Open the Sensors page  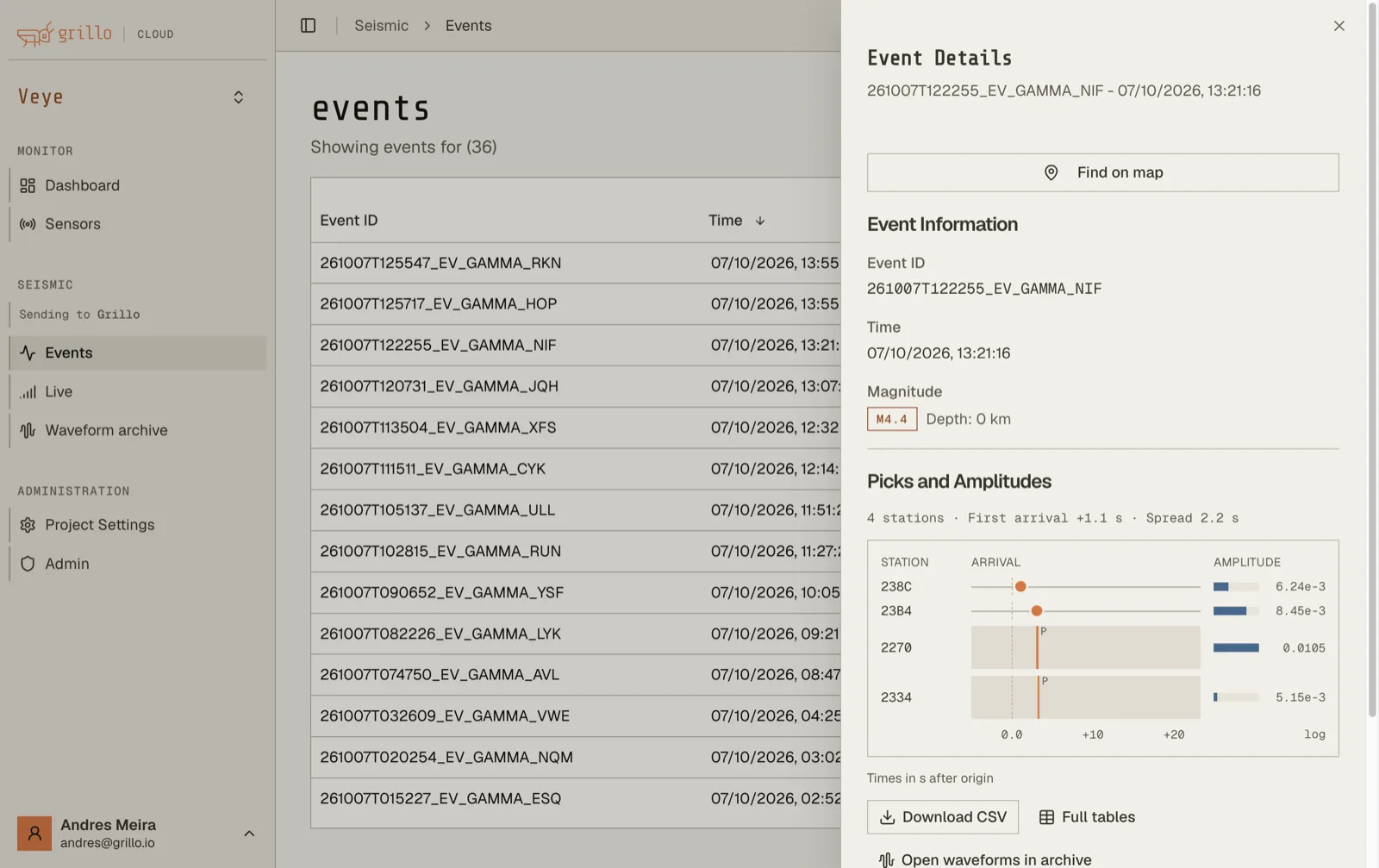point(138,224)
